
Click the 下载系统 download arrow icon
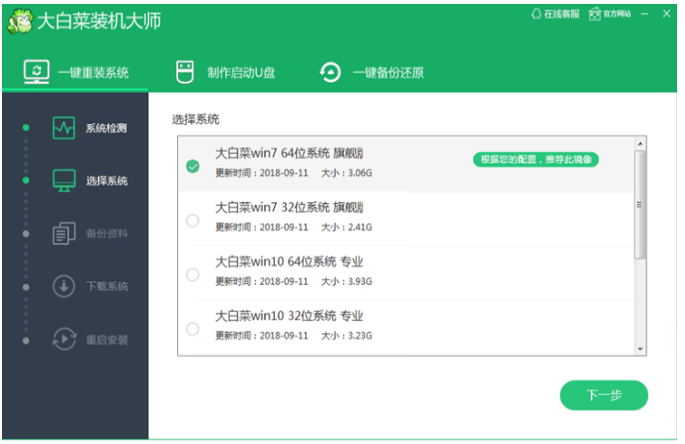64,286
